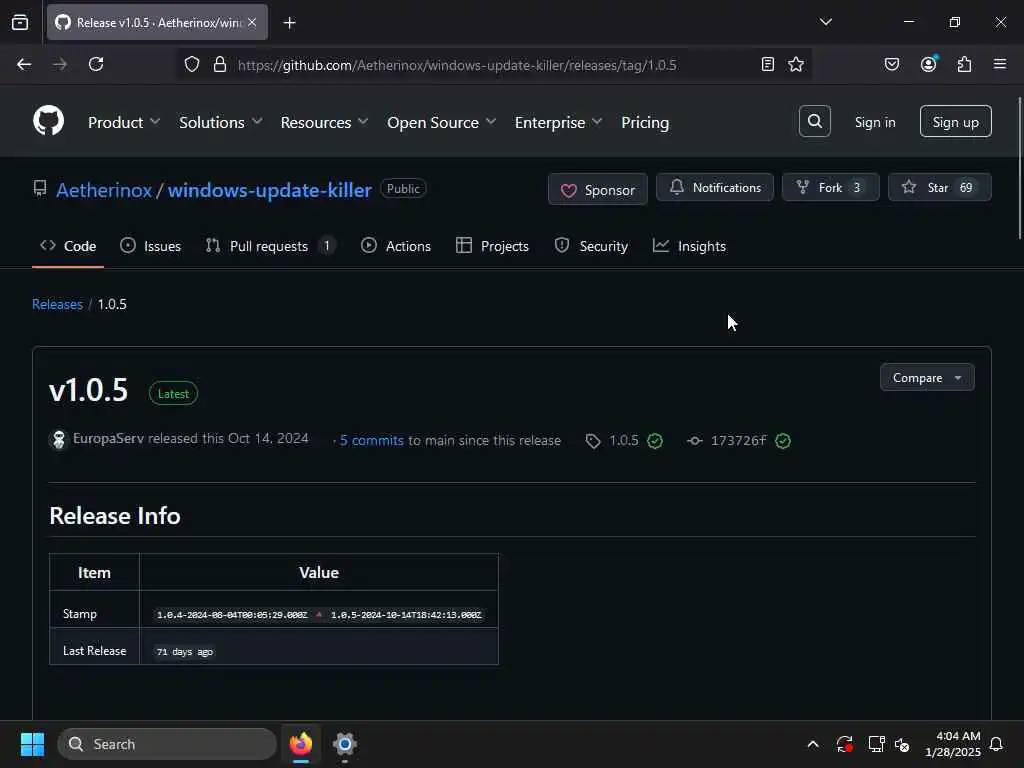1024x768 pixels.
Task: Click the GitHub logo icon
Action: point(49,121)
